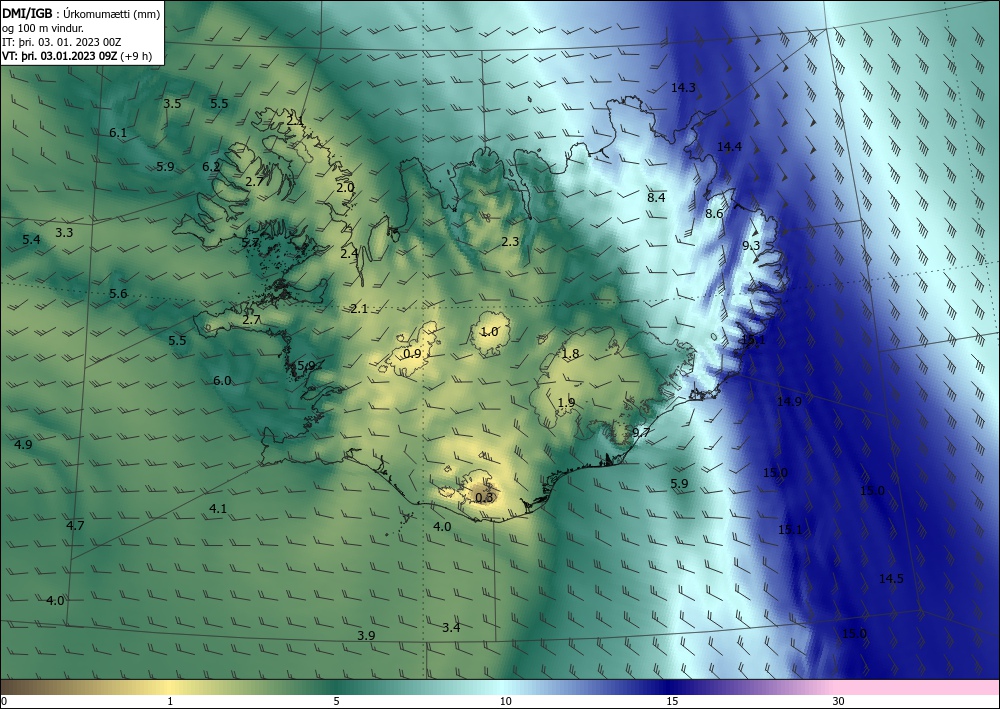Image resolution: width=1000 pixels, height=709 pixels.
Task: Click the map value '14.4'
Action: point(729,147)
